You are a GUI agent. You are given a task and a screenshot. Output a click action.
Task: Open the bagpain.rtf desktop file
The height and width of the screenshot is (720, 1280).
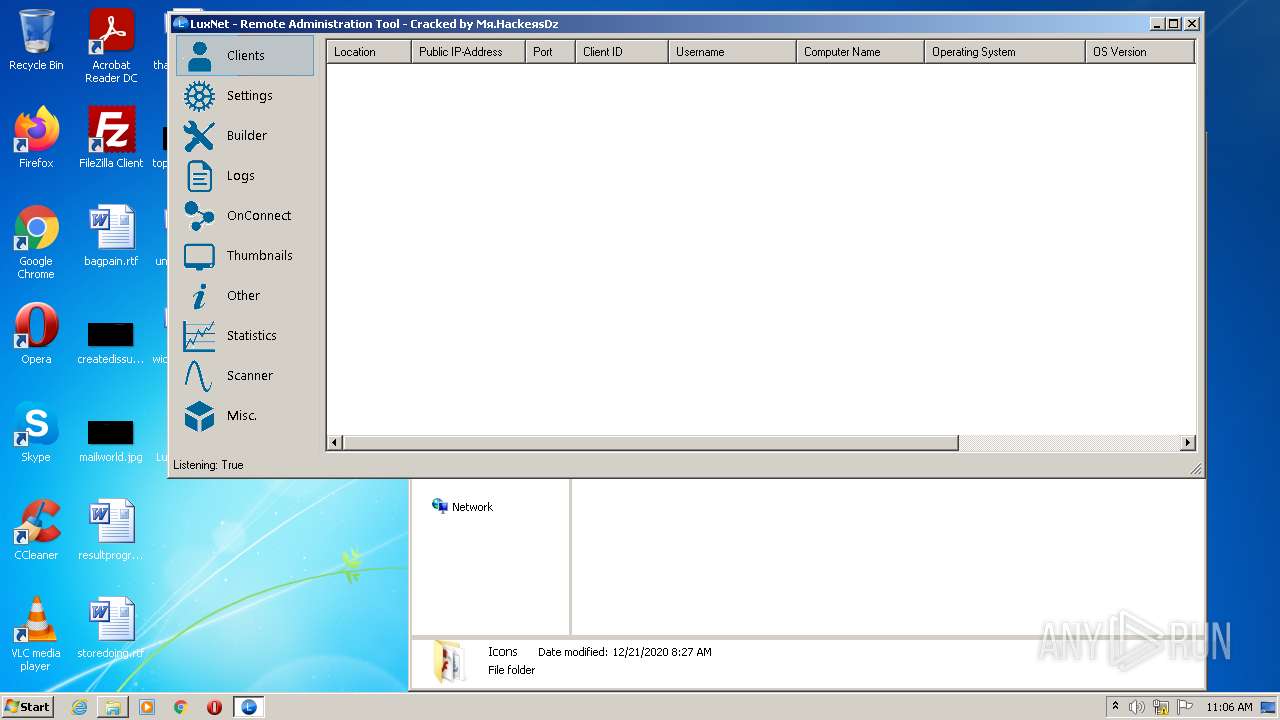click(111, 237)
